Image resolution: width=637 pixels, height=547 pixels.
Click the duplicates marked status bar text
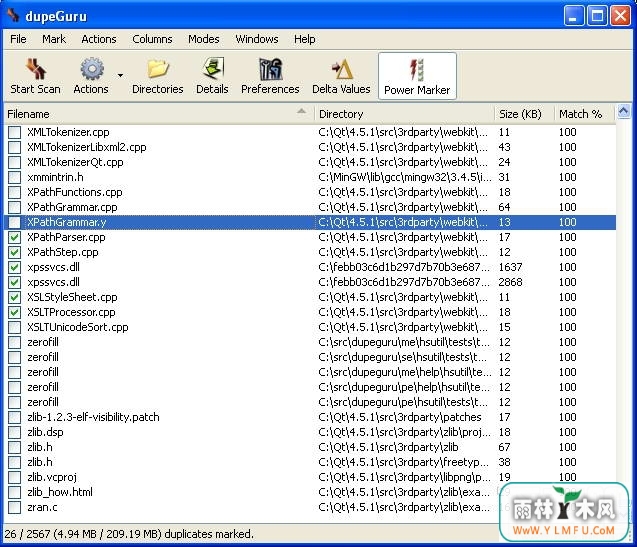point(129,534)
